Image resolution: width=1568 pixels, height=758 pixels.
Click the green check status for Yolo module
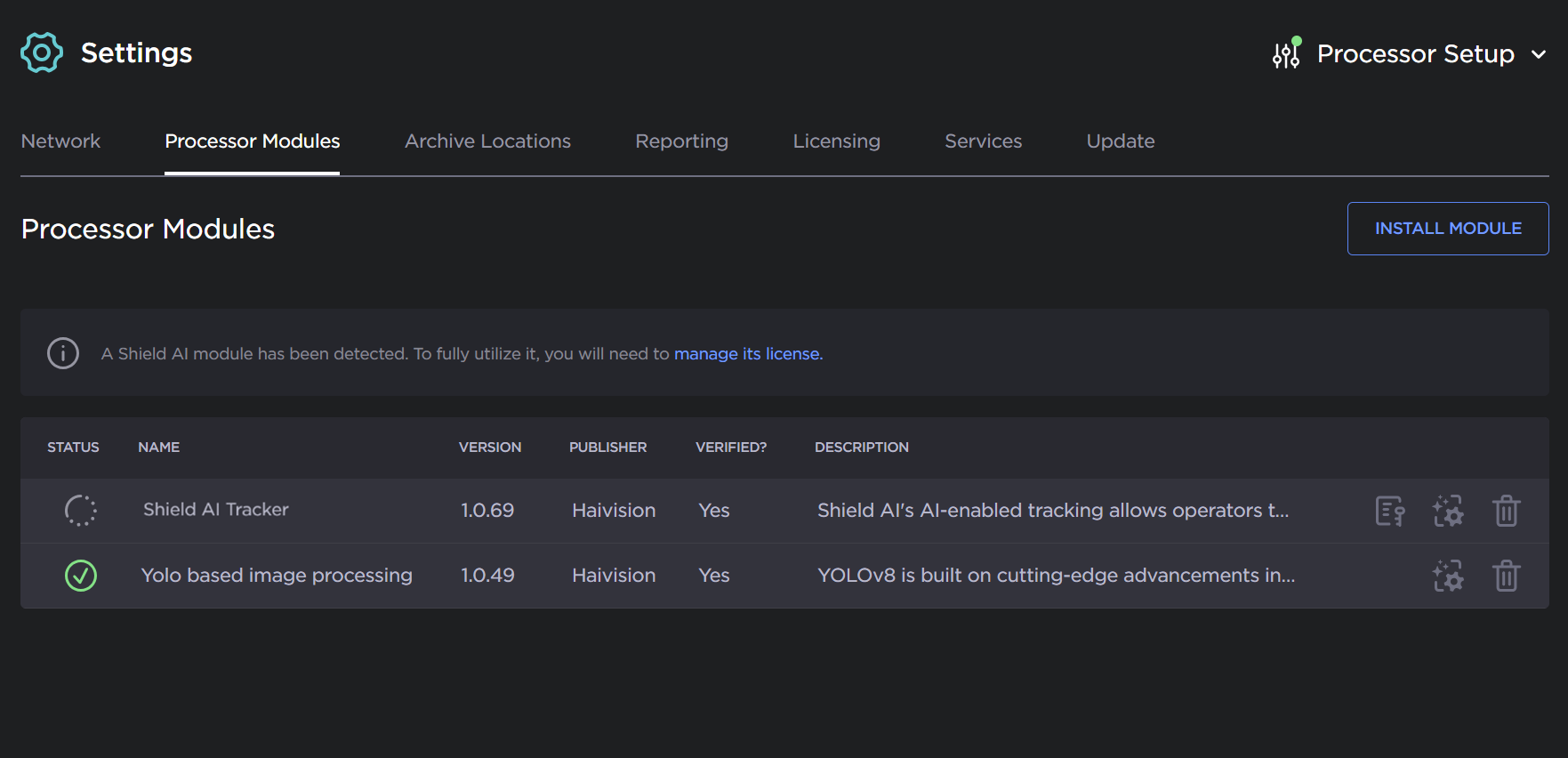pyautogui.click(x=81, y=576)
